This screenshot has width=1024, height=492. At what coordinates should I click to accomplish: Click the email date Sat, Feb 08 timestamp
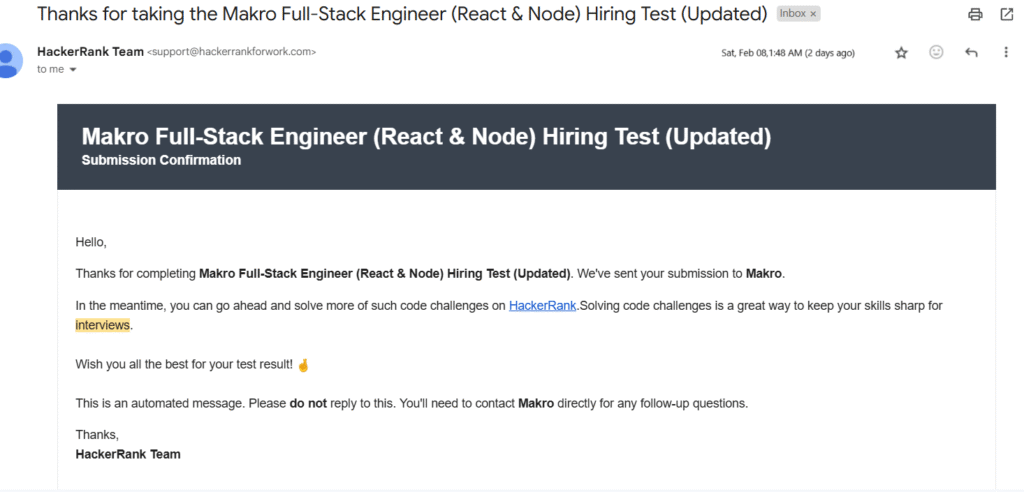click(x=788, y=53)
